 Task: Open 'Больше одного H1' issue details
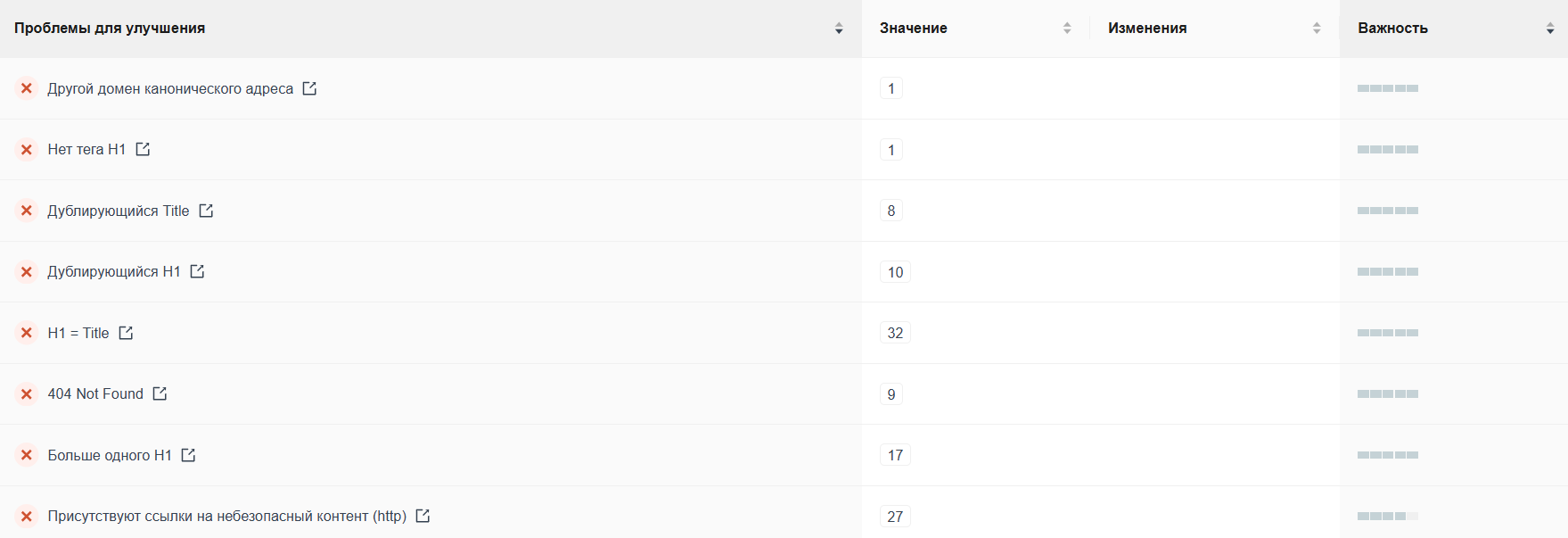click(110, 455)
